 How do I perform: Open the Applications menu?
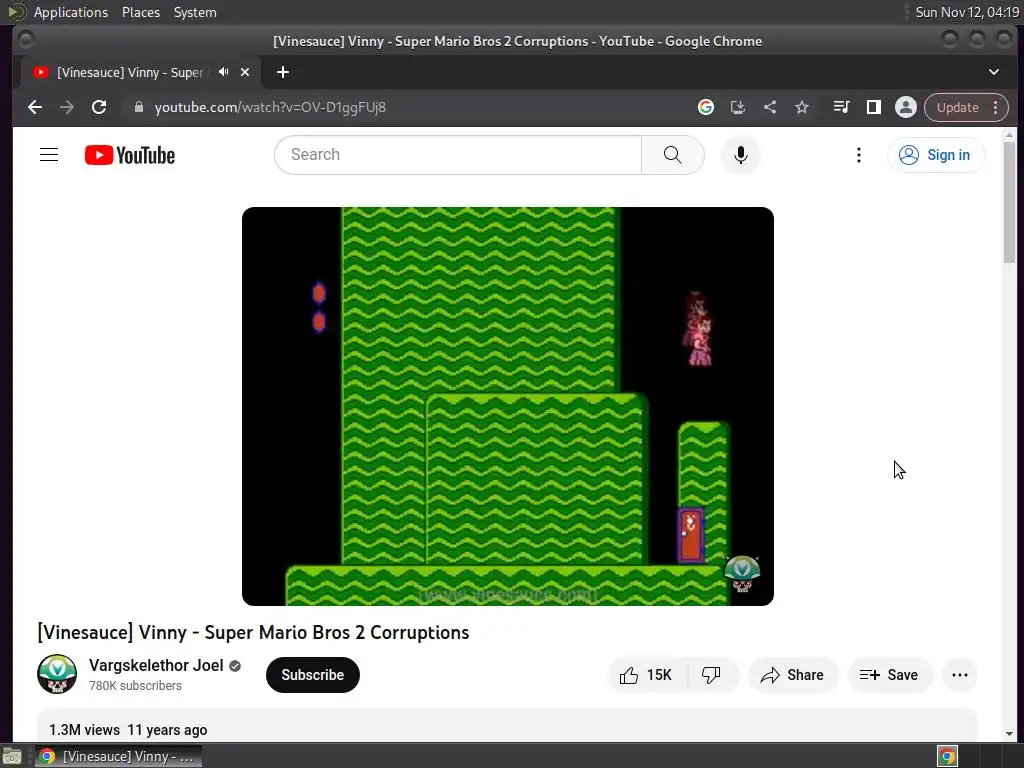click(x=71, y=12)
